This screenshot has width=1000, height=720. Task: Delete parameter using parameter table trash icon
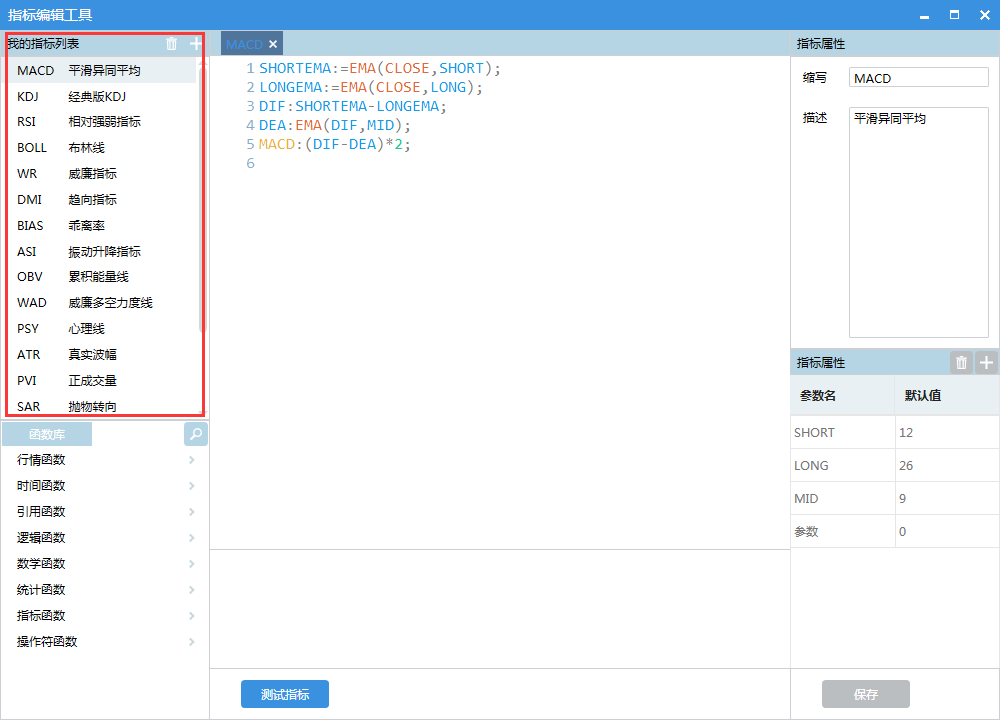961,363
